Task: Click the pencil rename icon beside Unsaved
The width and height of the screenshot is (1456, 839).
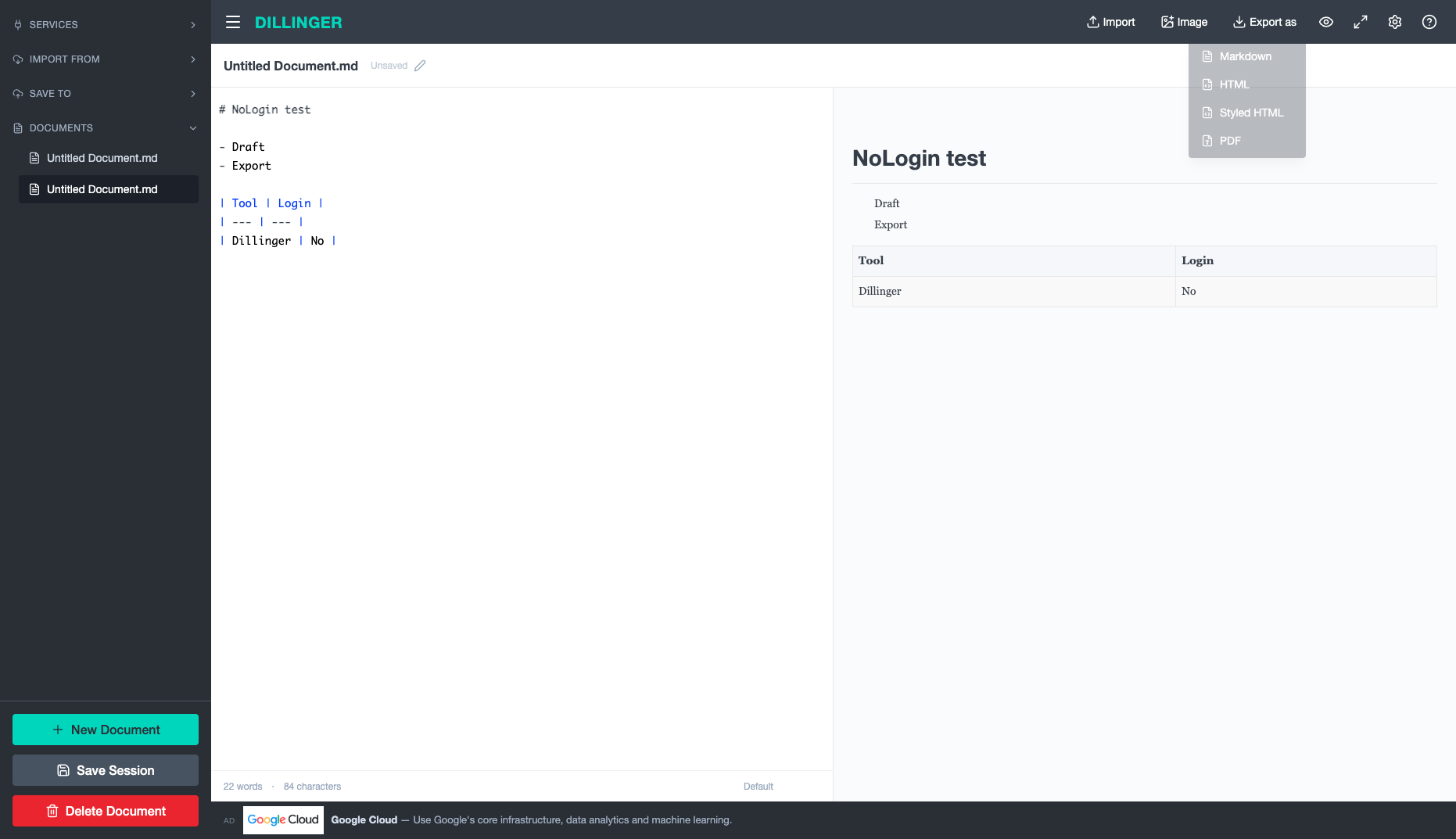Action: pos(420,66)
